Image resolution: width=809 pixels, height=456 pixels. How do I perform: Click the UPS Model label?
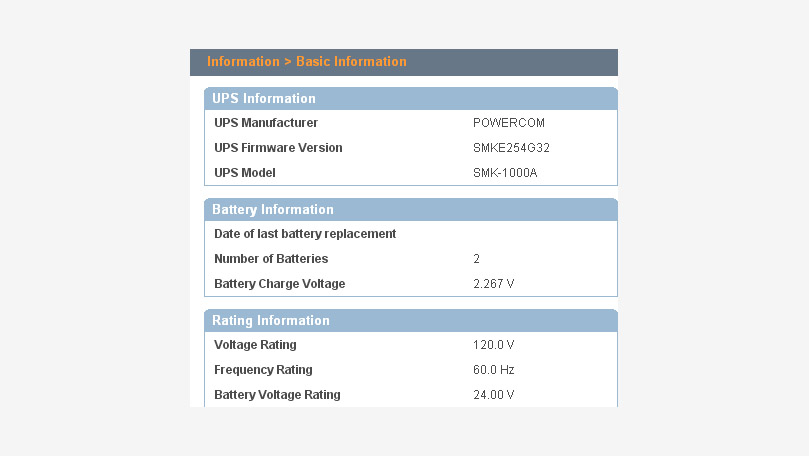(245, 173)
